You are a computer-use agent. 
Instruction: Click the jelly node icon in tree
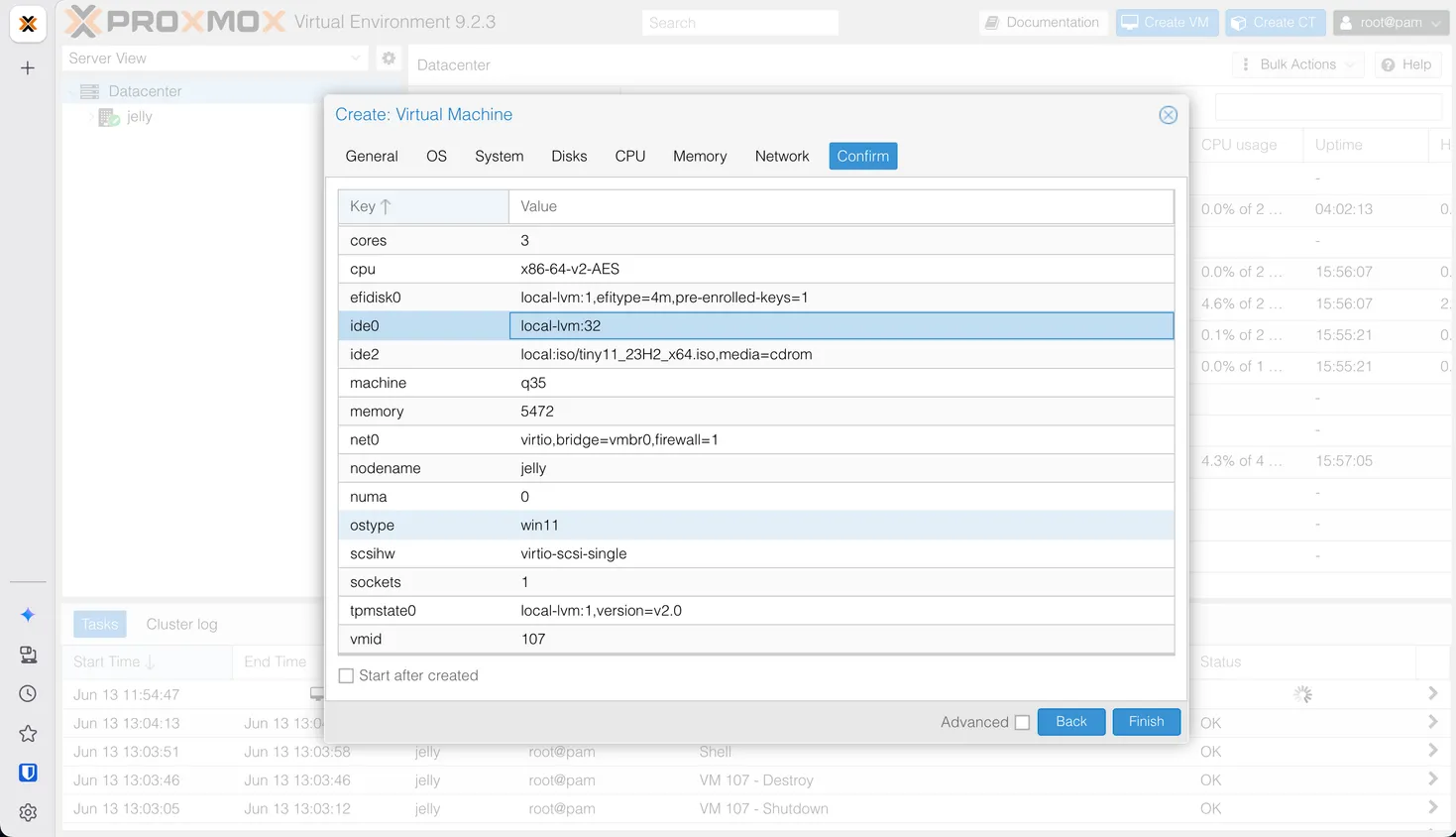[109, 117]
